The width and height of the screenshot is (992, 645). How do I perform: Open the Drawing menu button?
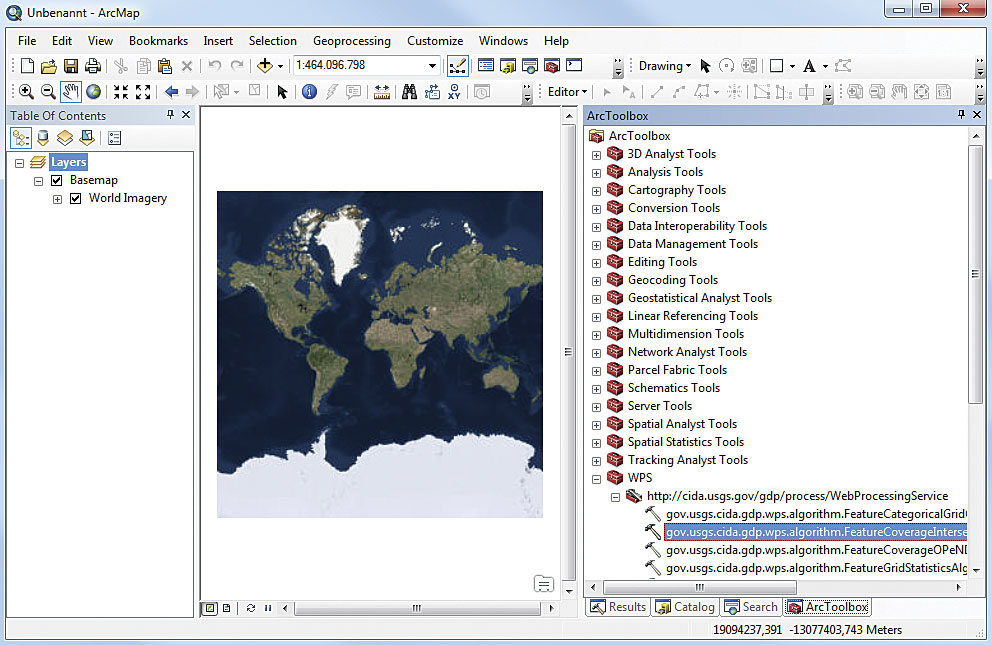pos(665,66)
